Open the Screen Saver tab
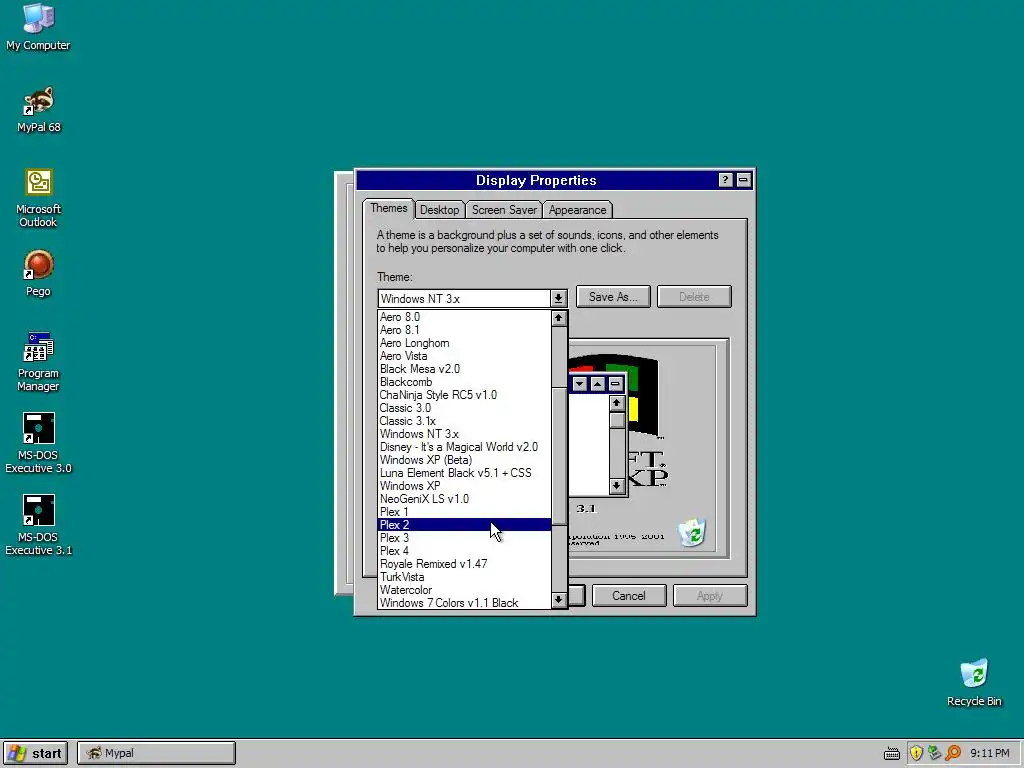Image resolution: width=1024 pixels, height=768 pixels. (504, 210)
